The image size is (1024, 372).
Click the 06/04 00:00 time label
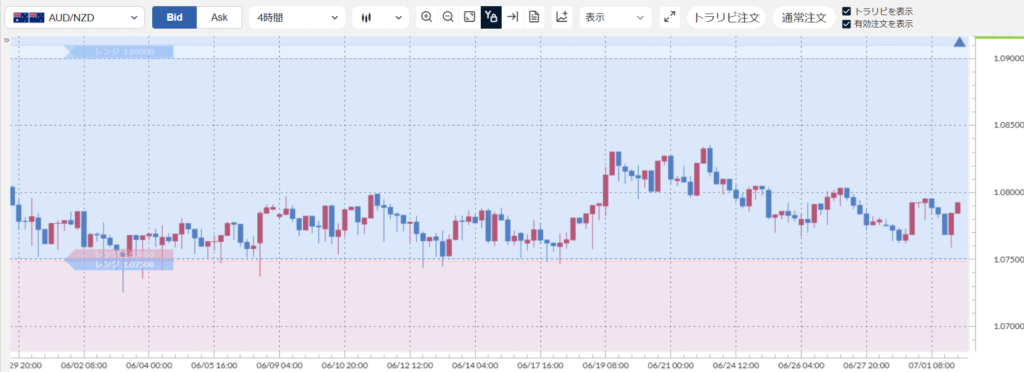click(149, 365)
